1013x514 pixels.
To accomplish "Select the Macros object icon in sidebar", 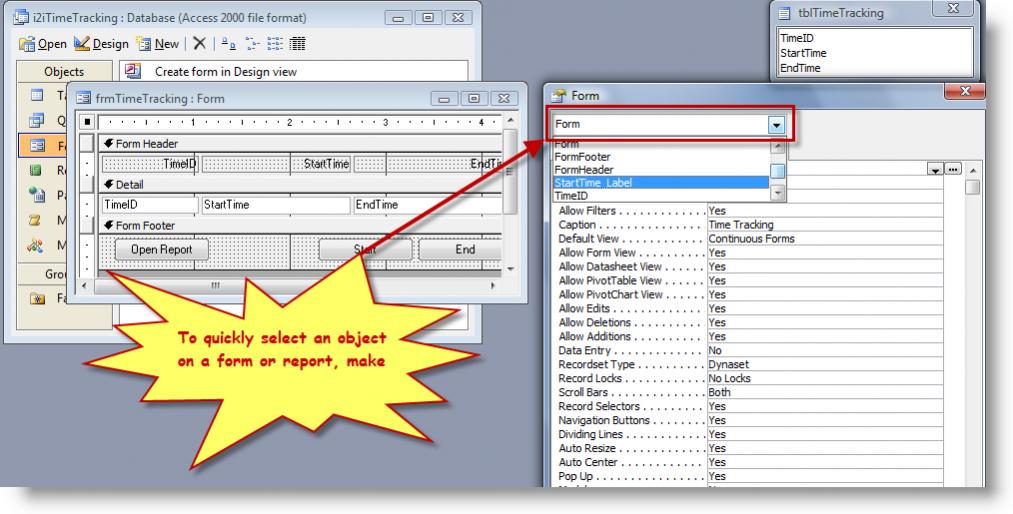I will [36, 220].
